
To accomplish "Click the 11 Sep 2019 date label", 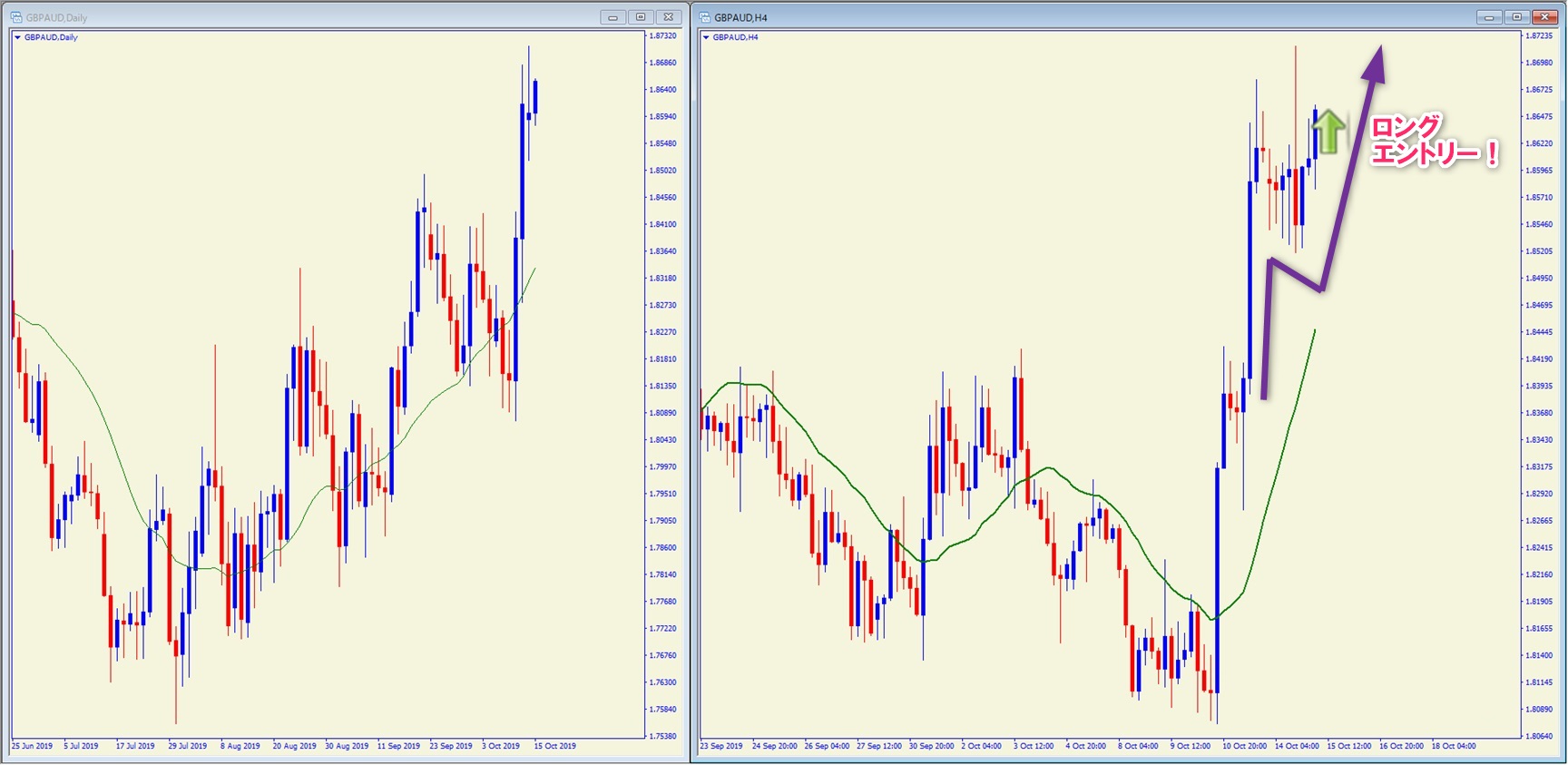I will pyautogui.click(x=399, y=746).
